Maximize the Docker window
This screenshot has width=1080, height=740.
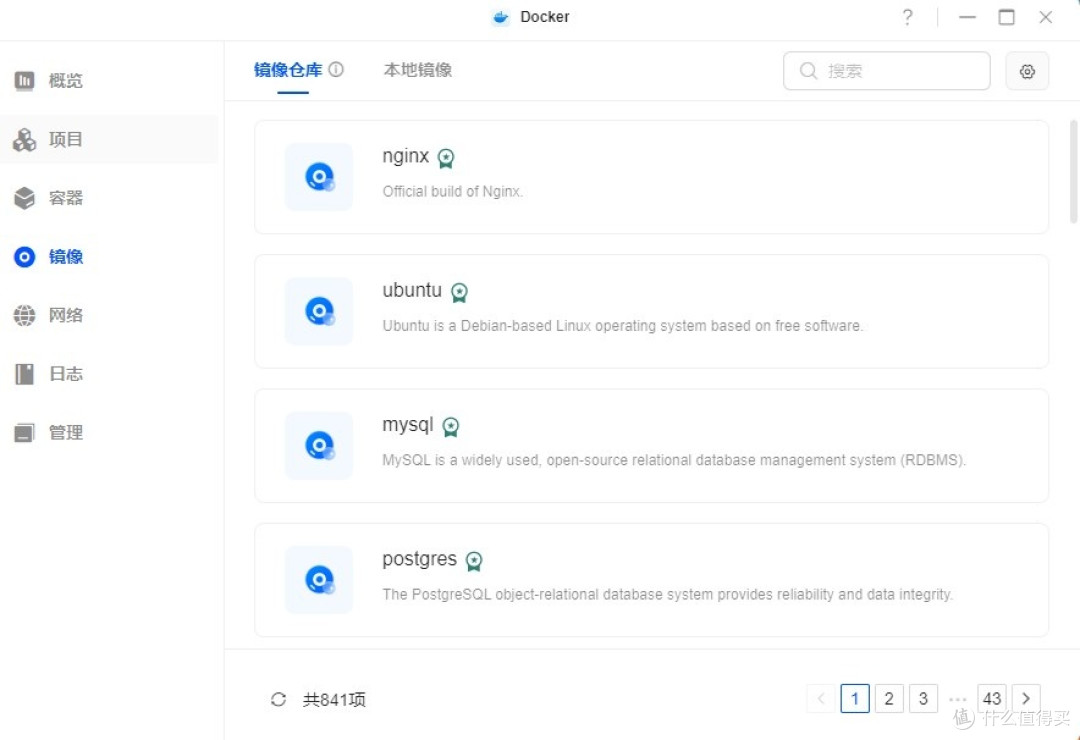point(1006,17)
